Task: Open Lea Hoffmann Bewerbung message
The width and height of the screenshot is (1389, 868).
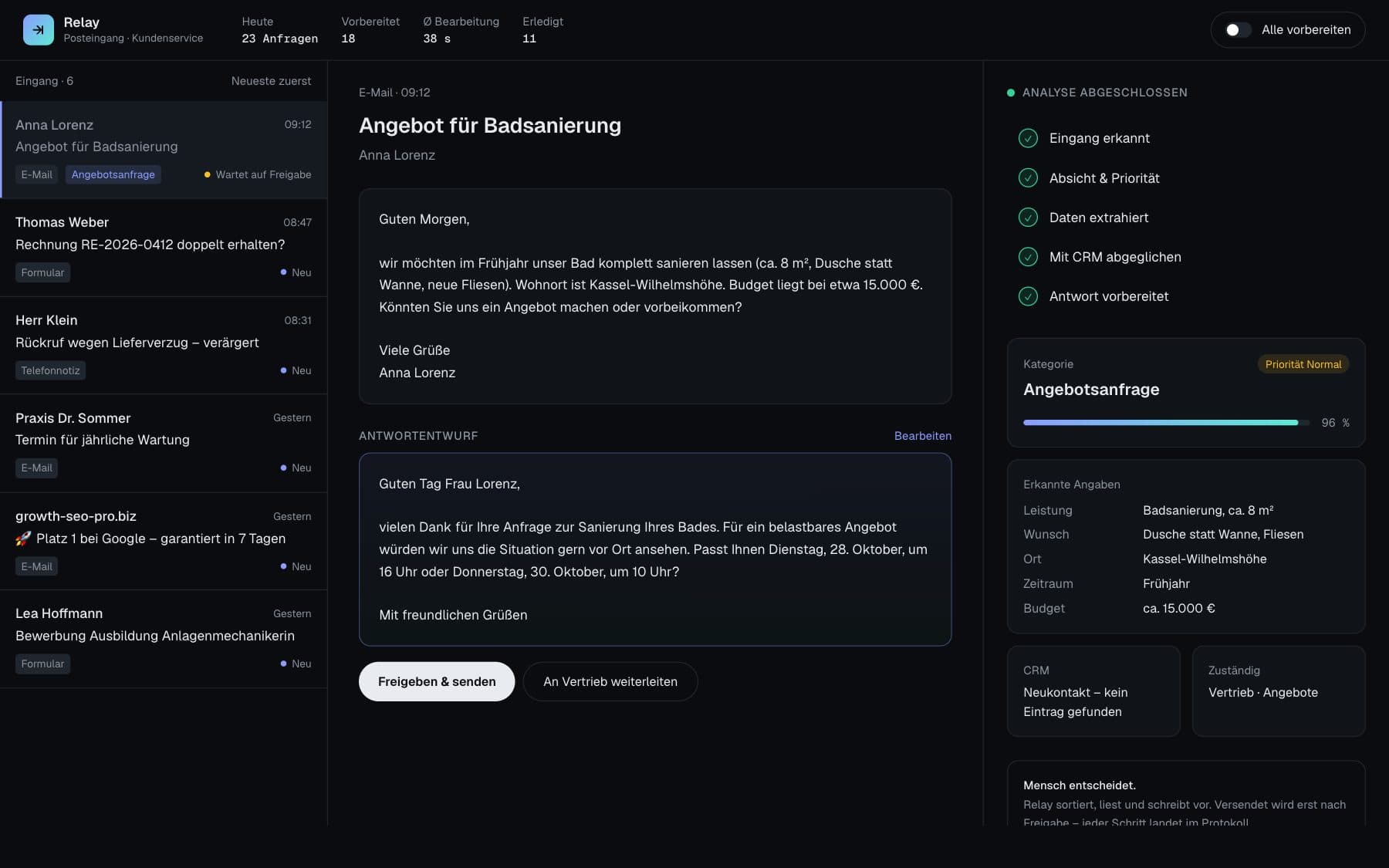Action: 164,640
